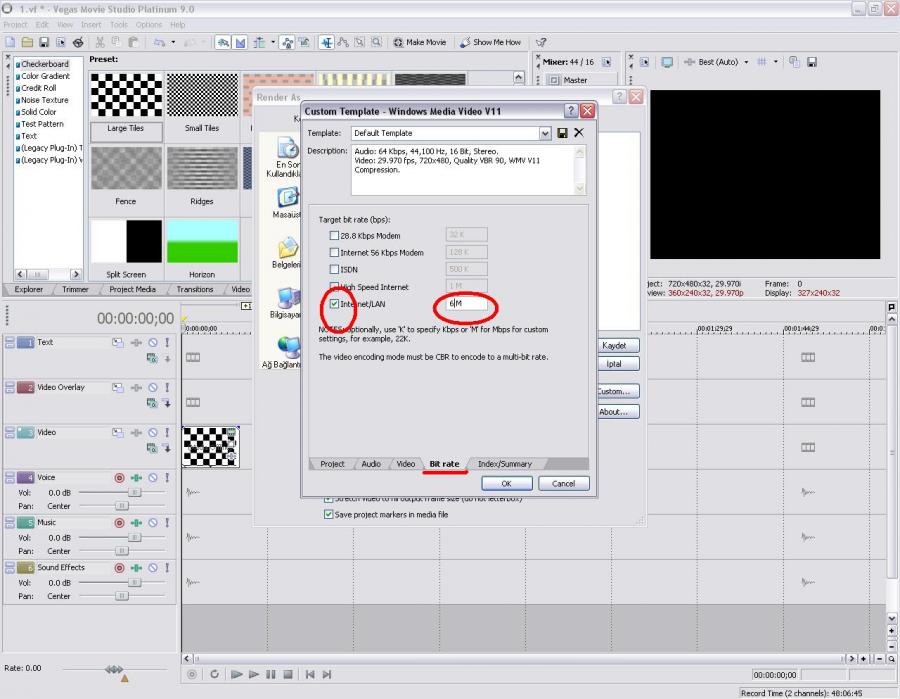Switch to the Index/Summary tab
This screenshot has width=900, height=699.
click(505, 464)
